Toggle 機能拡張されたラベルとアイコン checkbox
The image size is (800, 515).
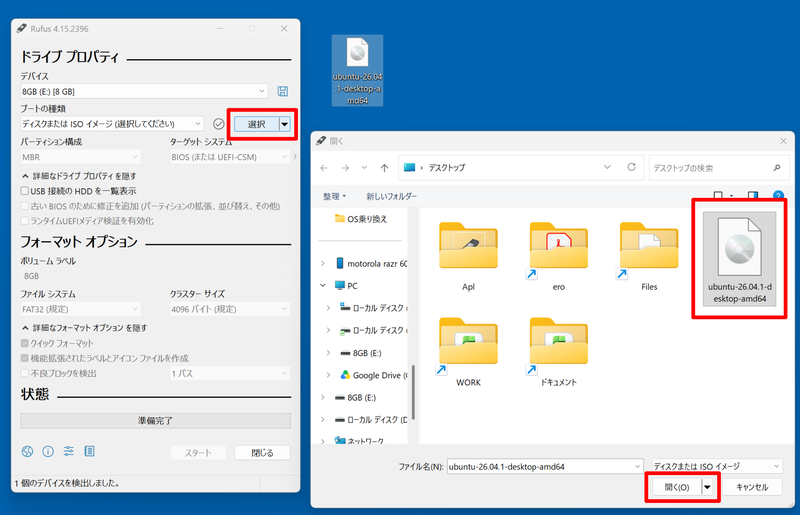(24, 358)
